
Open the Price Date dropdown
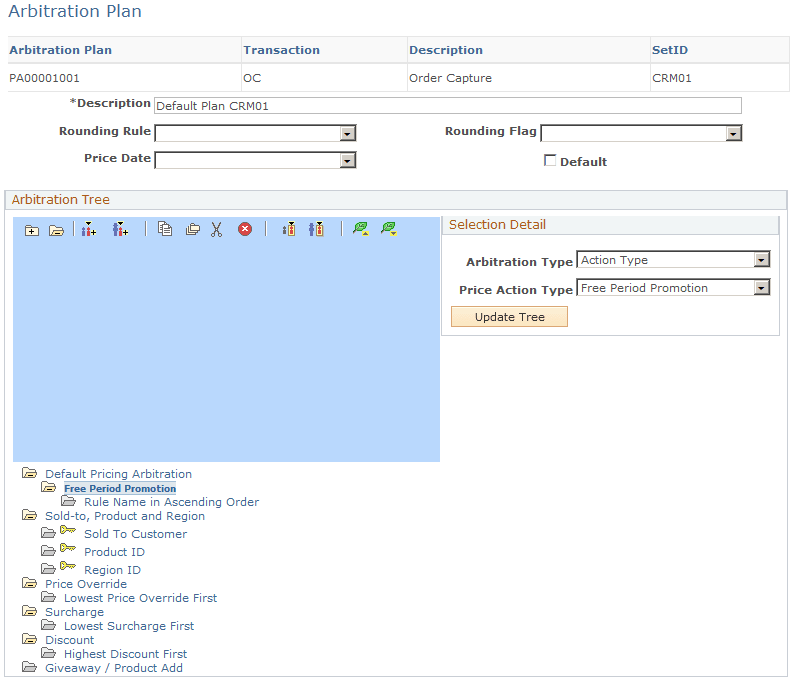coord(255,161)
